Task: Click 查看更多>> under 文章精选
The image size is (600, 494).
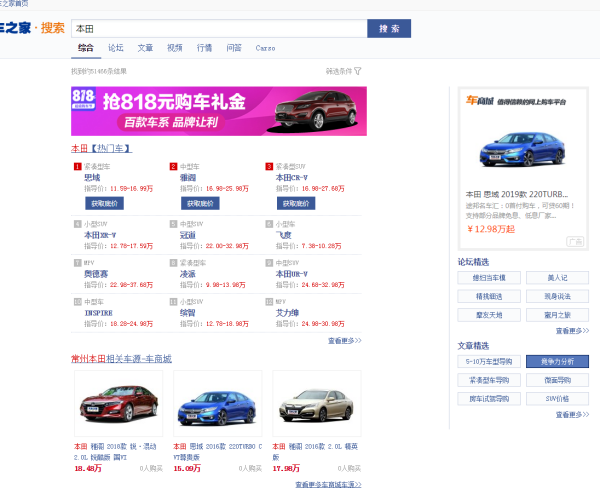Action: [572, 414]
